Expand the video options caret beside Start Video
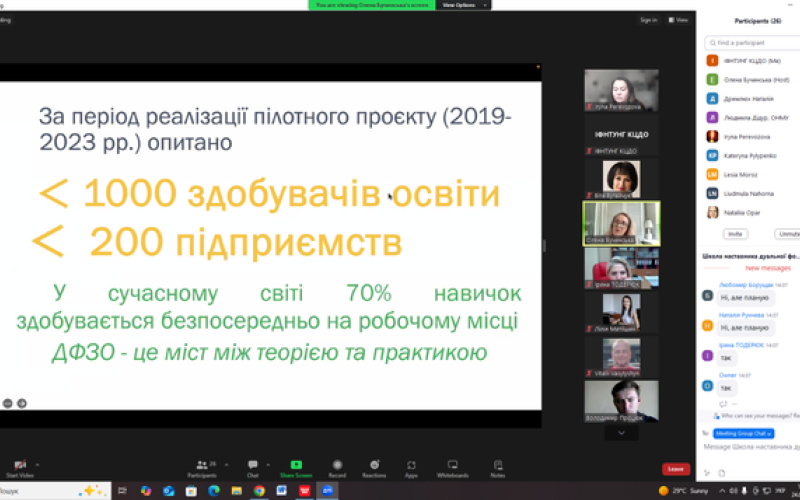Viewport: 800px width, 500px height. 37,465
